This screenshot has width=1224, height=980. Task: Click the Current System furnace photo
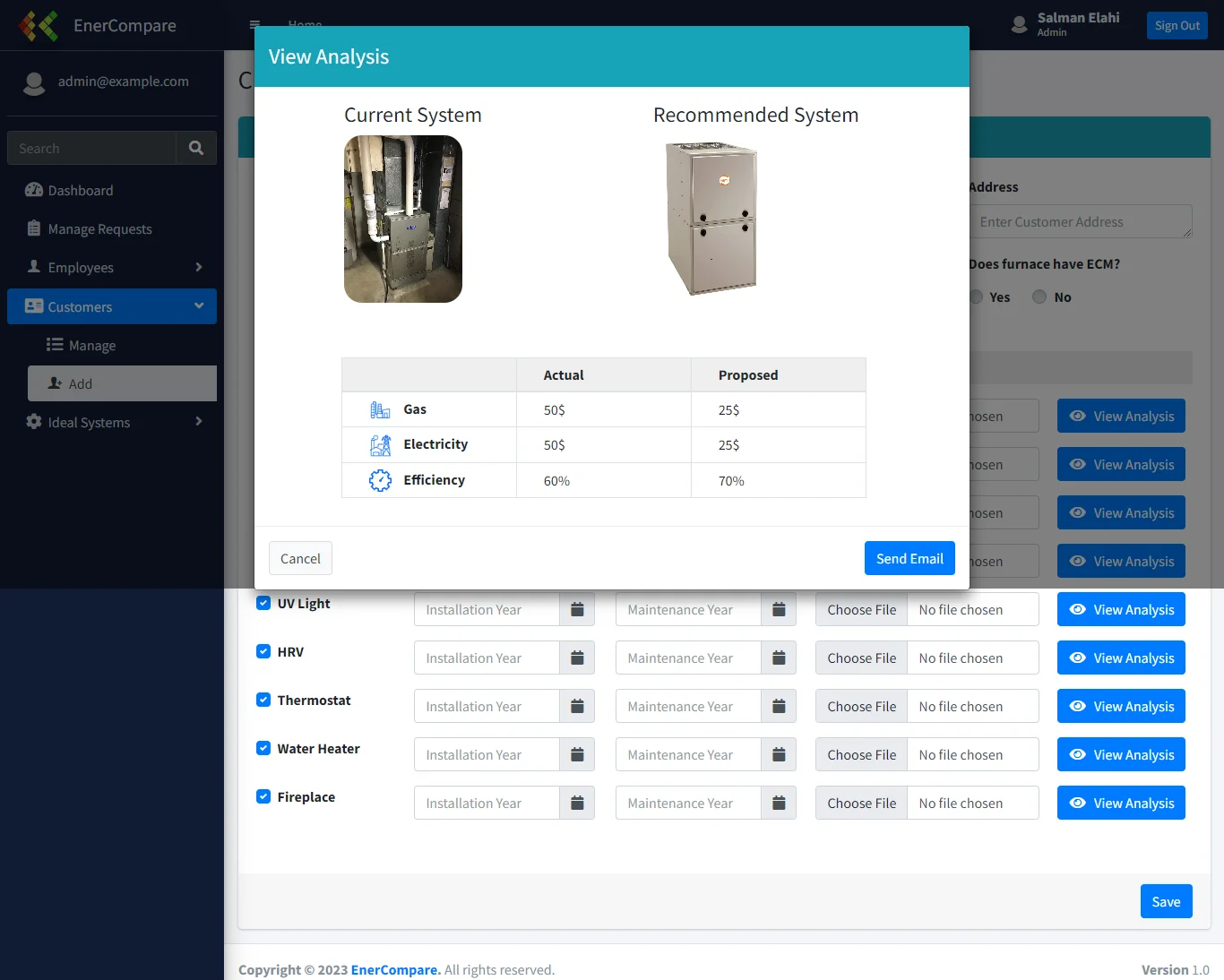tap(403, 219)
